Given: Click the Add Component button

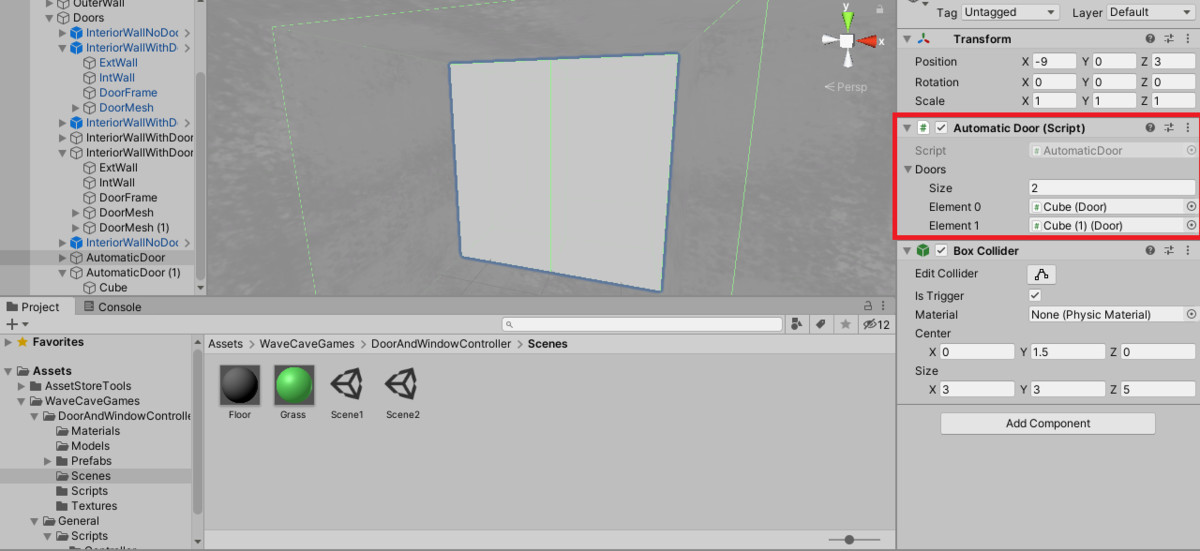Looking at the screenshot, I should [x=1048, y=424].
